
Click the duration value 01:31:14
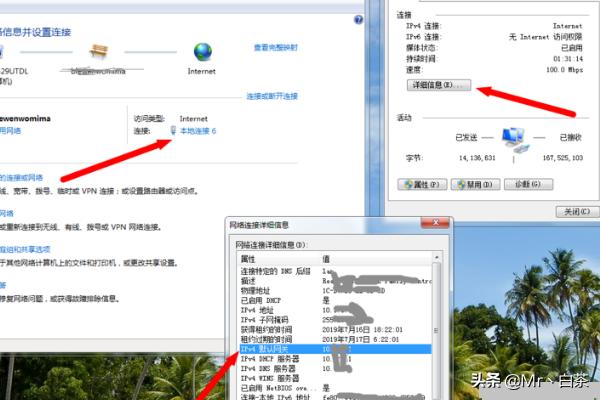[x=568, y=59]
